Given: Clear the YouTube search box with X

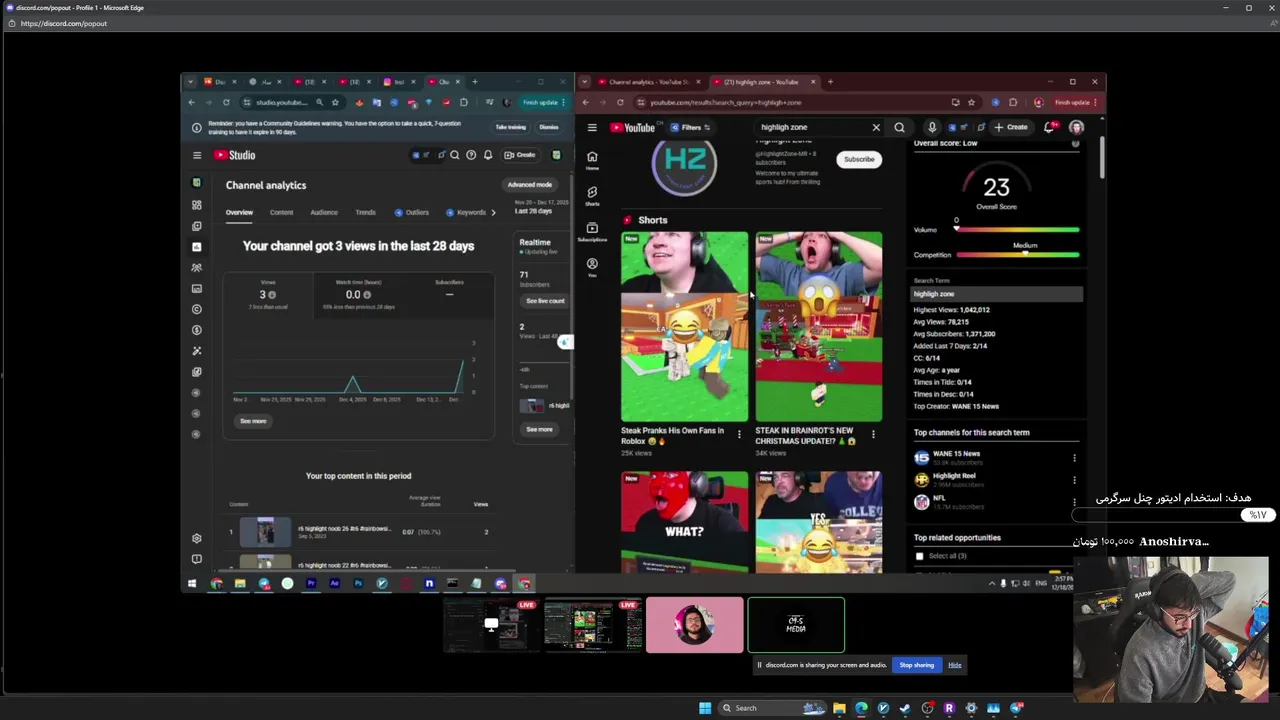Looking at the screenshot, I should 876,127.
